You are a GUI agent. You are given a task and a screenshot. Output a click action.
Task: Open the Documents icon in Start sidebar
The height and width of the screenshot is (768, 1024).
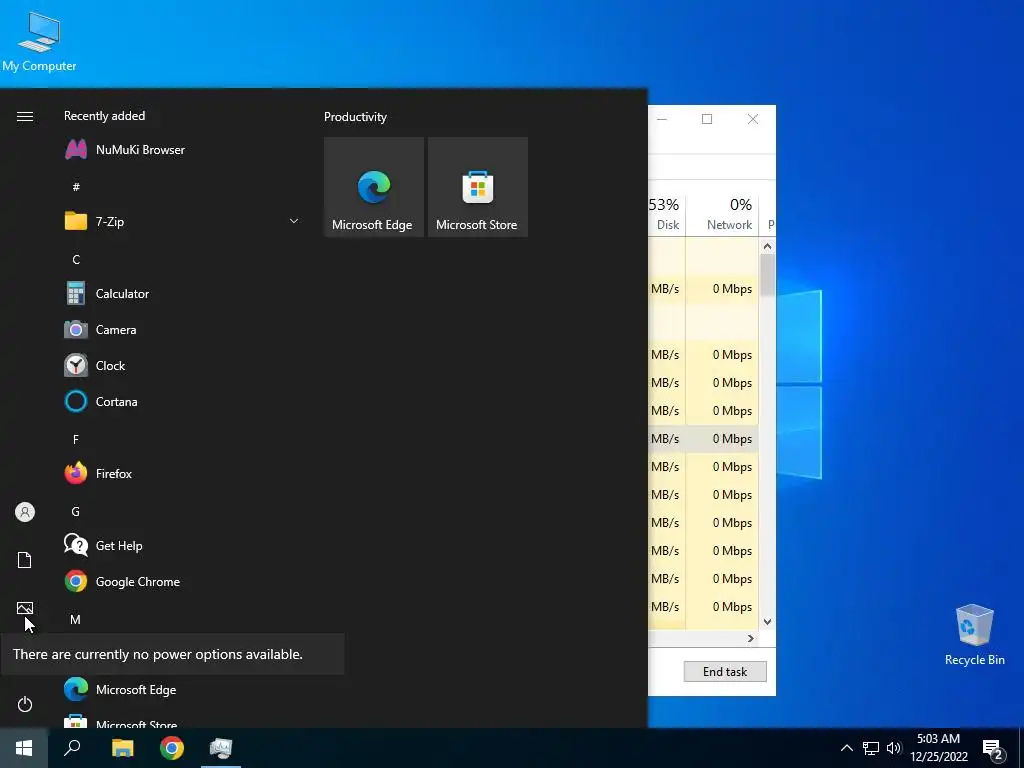(x=25, y=560)
